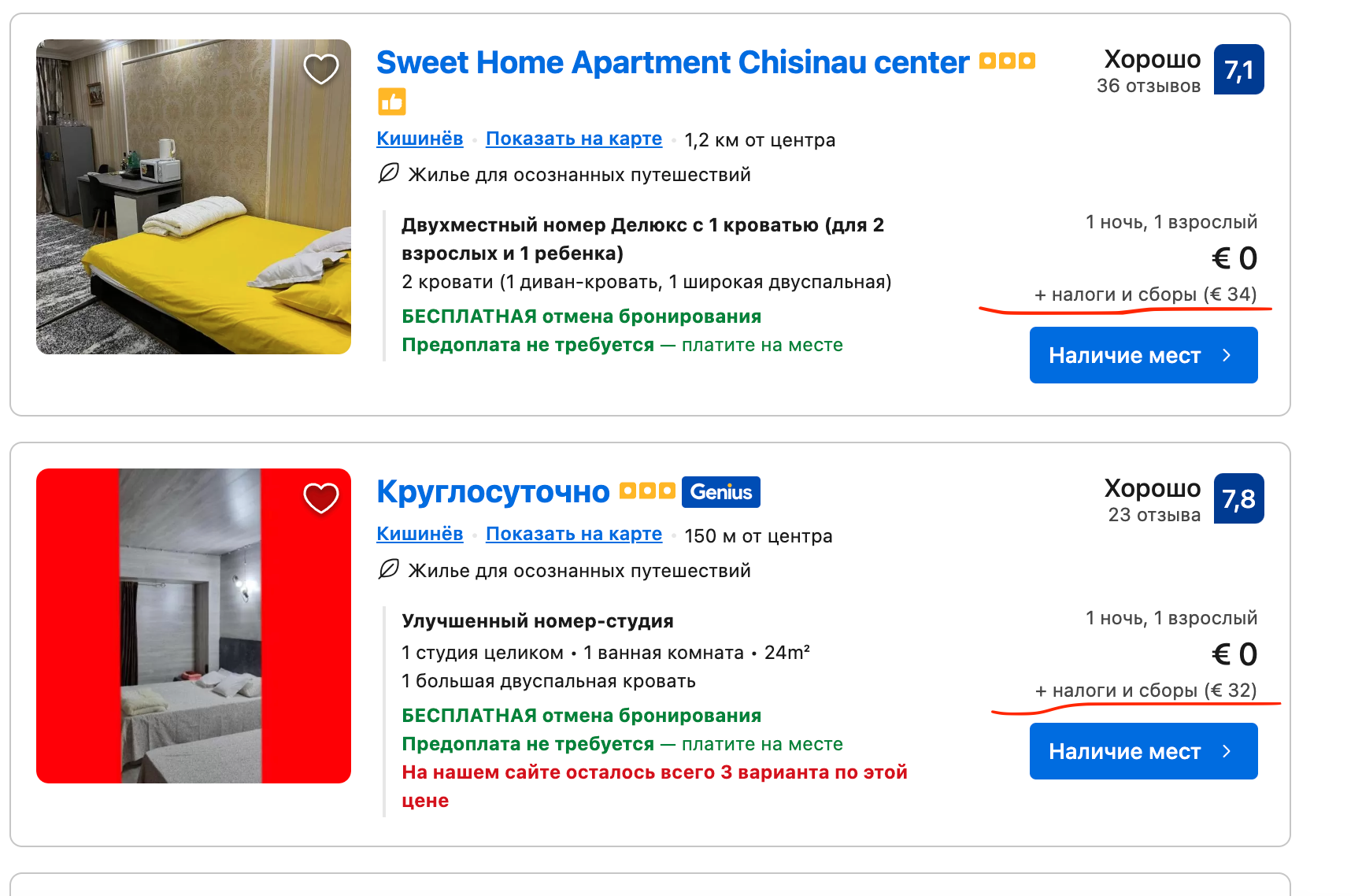Show Sweet Home Apartment on the map
The width and height of the screenshot is (1362, 896).
point(573,139)
